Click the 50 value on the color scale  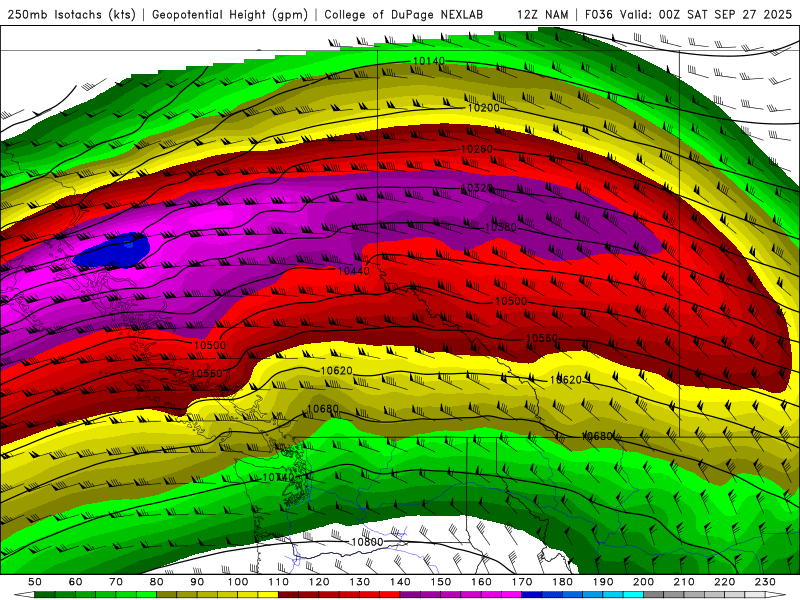[x=35, y=582]
